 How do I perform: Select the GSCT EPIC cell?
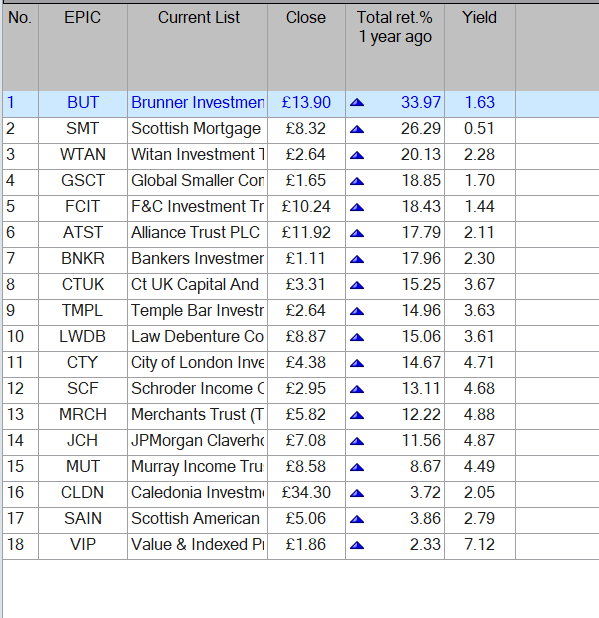(83, 181)
